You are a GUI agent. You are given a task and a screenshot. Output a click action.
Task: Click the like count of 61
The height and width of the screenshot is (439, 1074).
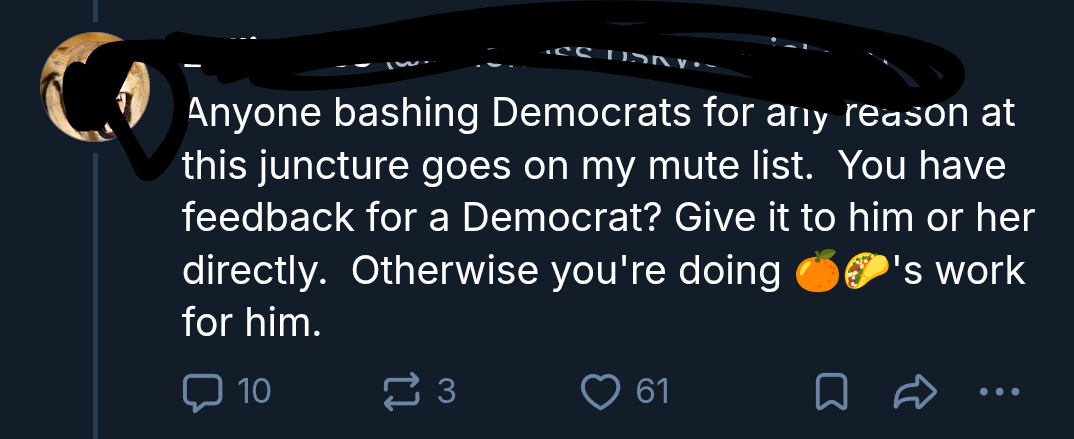[x=652, y=391]
